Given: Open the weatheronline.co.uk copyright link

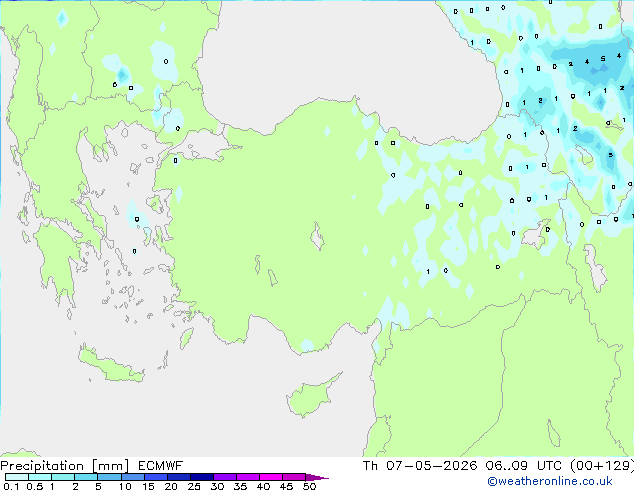Looking at the screenshot, I should tap(550, 481).
